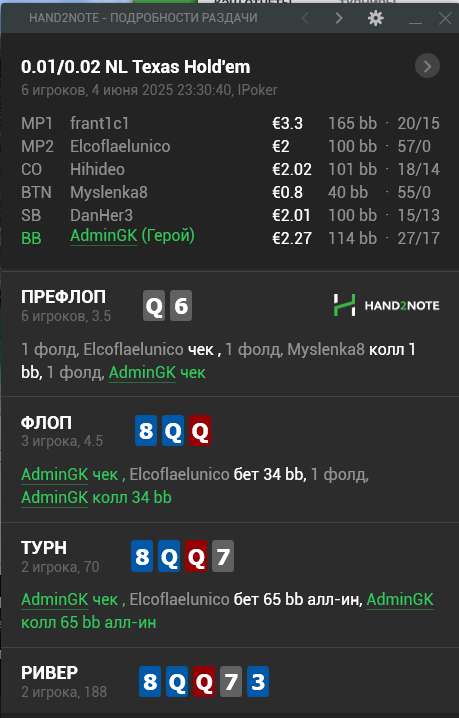Click the Hand2Note logo

pyautogui.click(x=386, y=305)
